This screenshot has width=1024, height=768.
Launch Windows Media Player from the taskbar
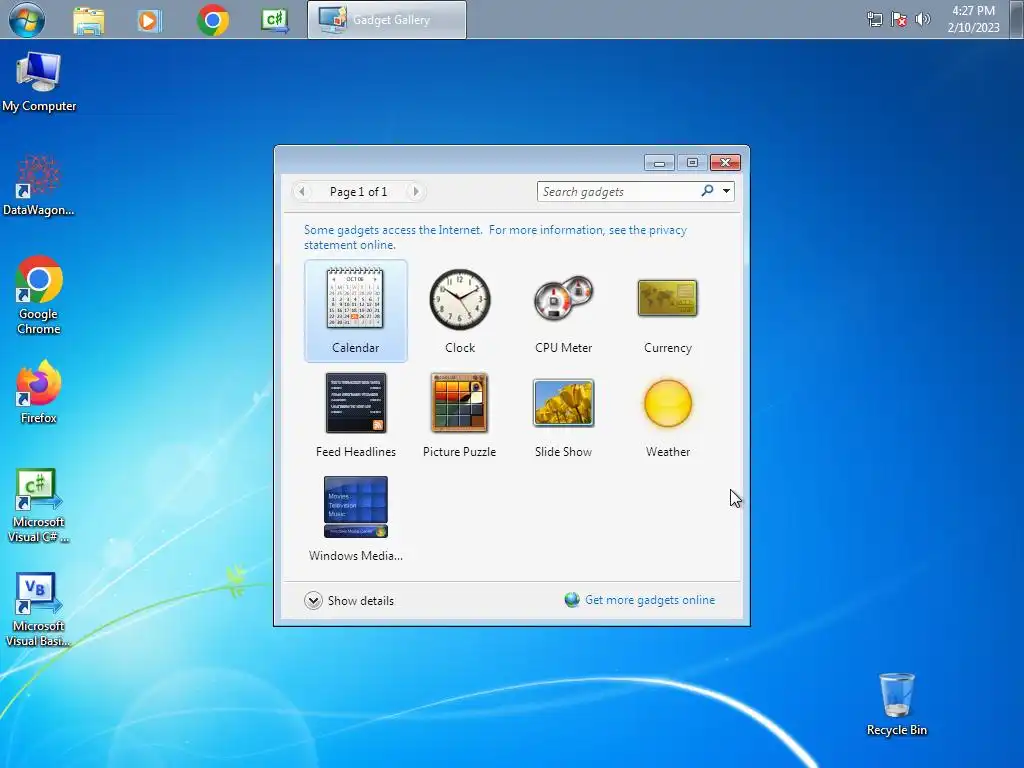[x=150, y=20]
